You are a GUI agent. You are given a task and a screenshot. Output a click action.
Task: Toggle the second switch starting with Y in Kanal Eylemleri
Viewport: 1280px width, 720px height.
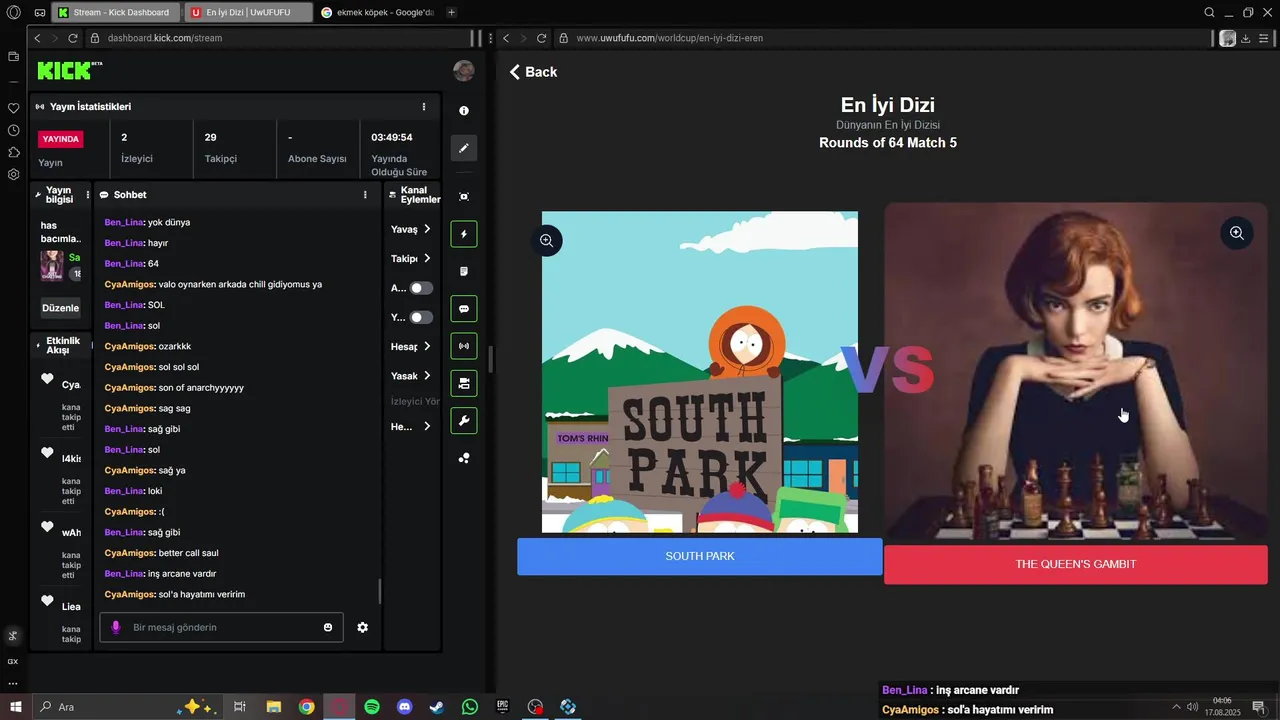tap(422, 317)
